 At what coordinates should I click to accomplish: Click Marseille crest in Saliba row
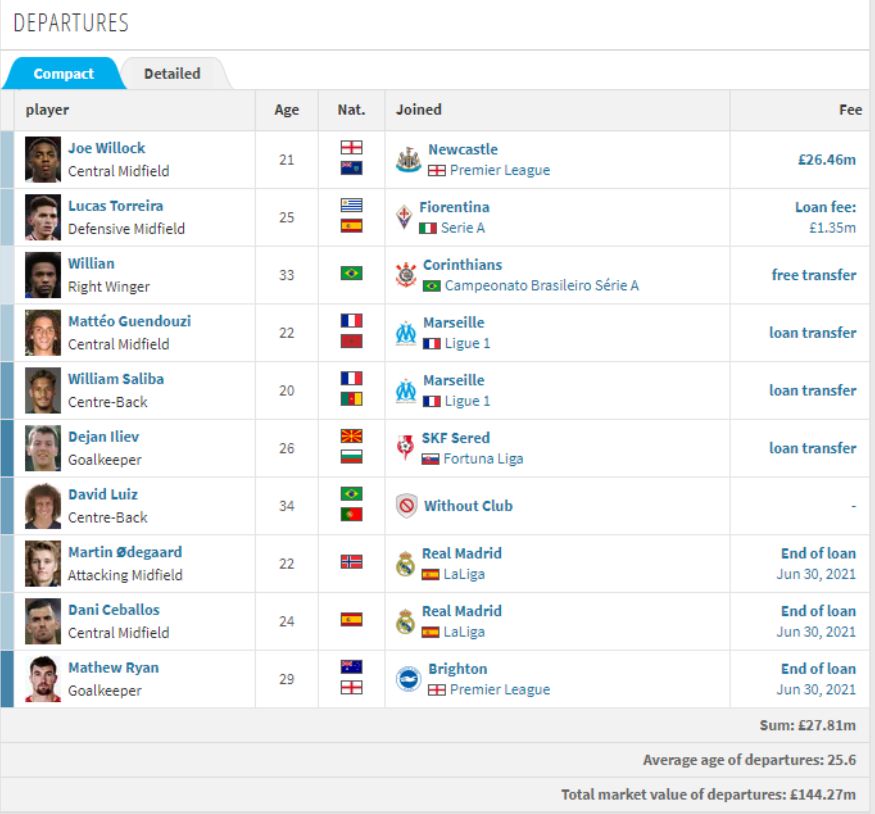pos(406,391)
